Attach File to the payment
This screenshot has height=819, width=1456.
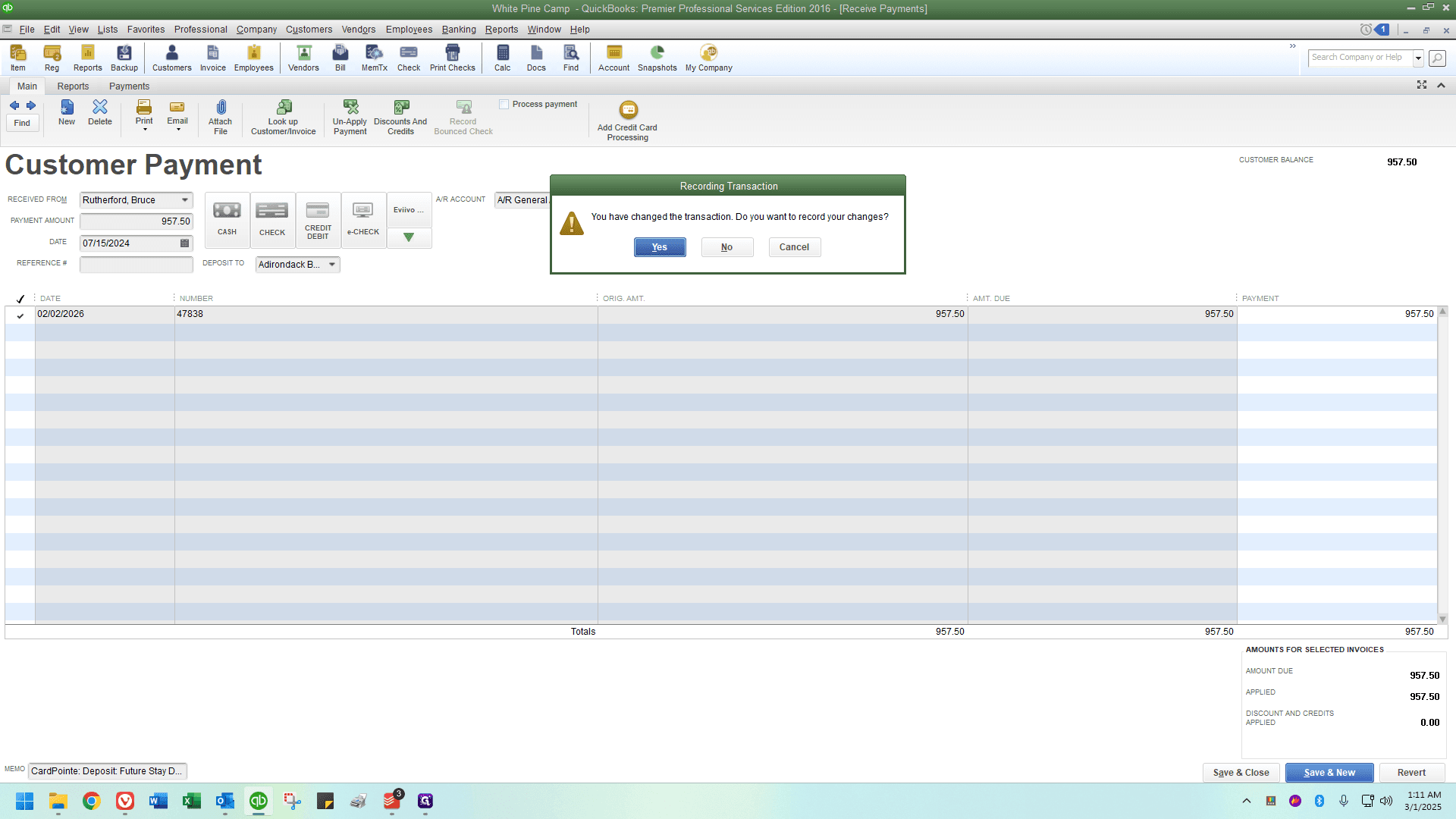(221, 118)
